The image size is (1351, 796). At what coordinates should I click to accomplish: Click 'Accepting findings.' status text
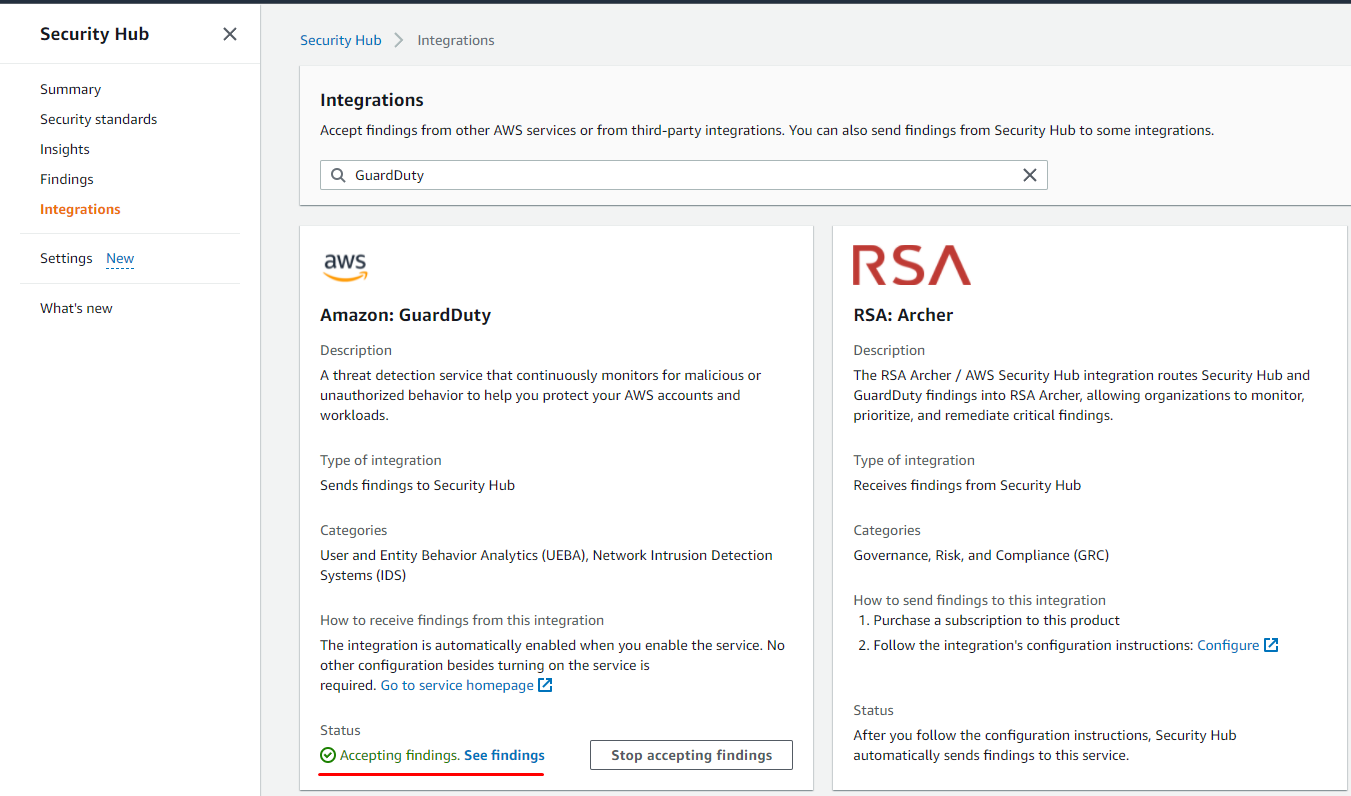point(400,755)
